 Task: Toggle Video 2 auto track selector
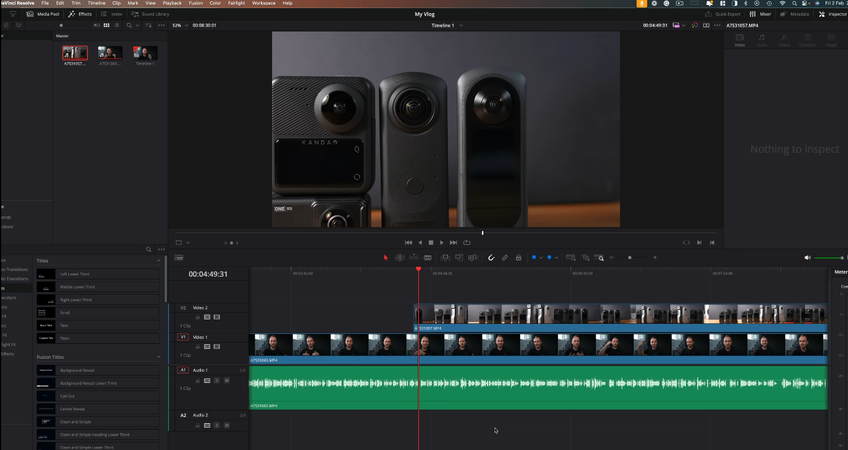207,317
